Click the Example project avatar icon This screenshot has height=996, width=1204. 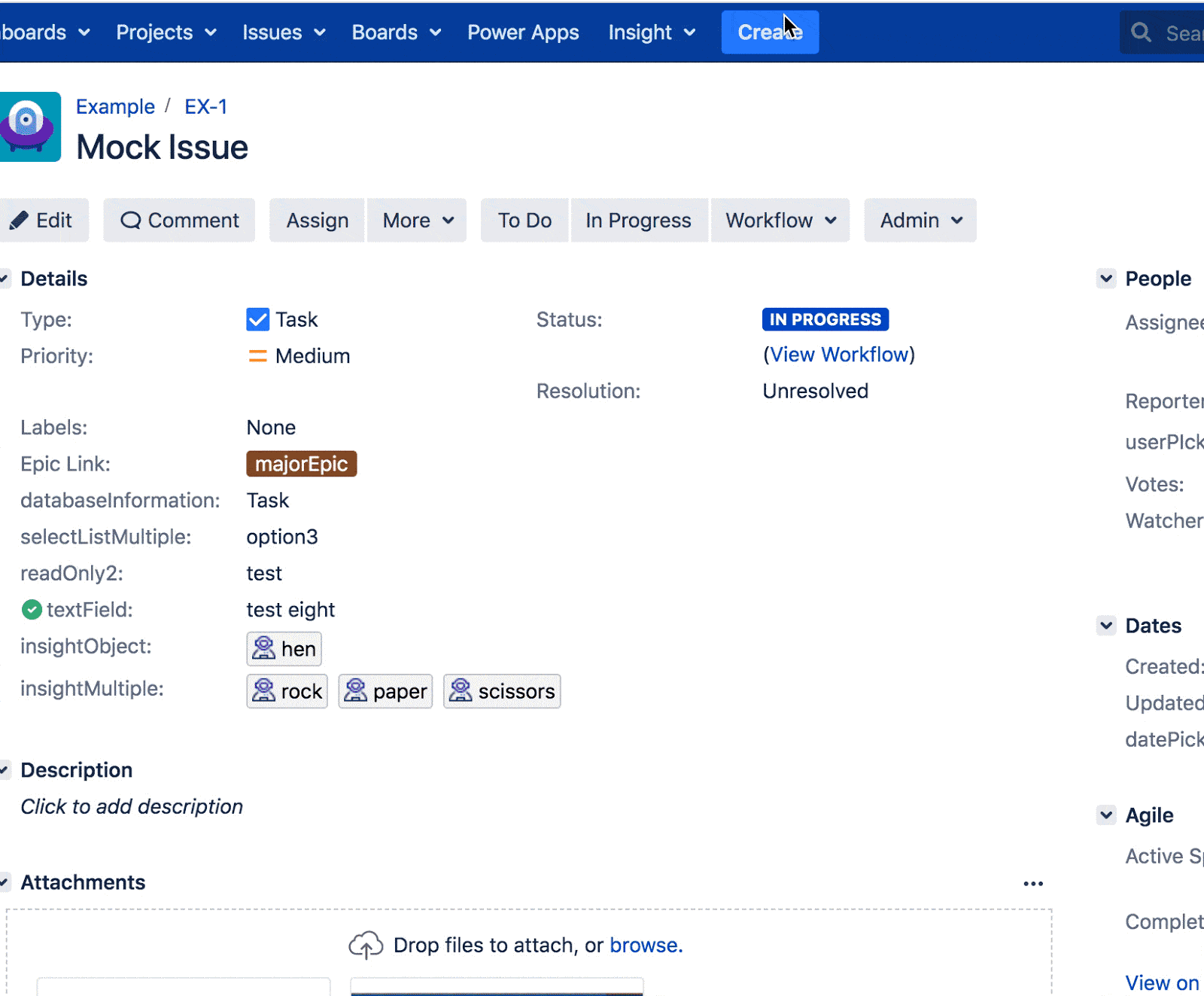[x=30, y=127]
